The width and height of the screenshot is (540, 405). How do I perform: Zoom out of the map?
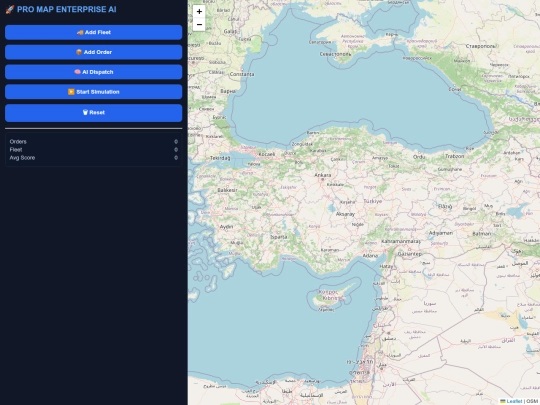[199, 24]
